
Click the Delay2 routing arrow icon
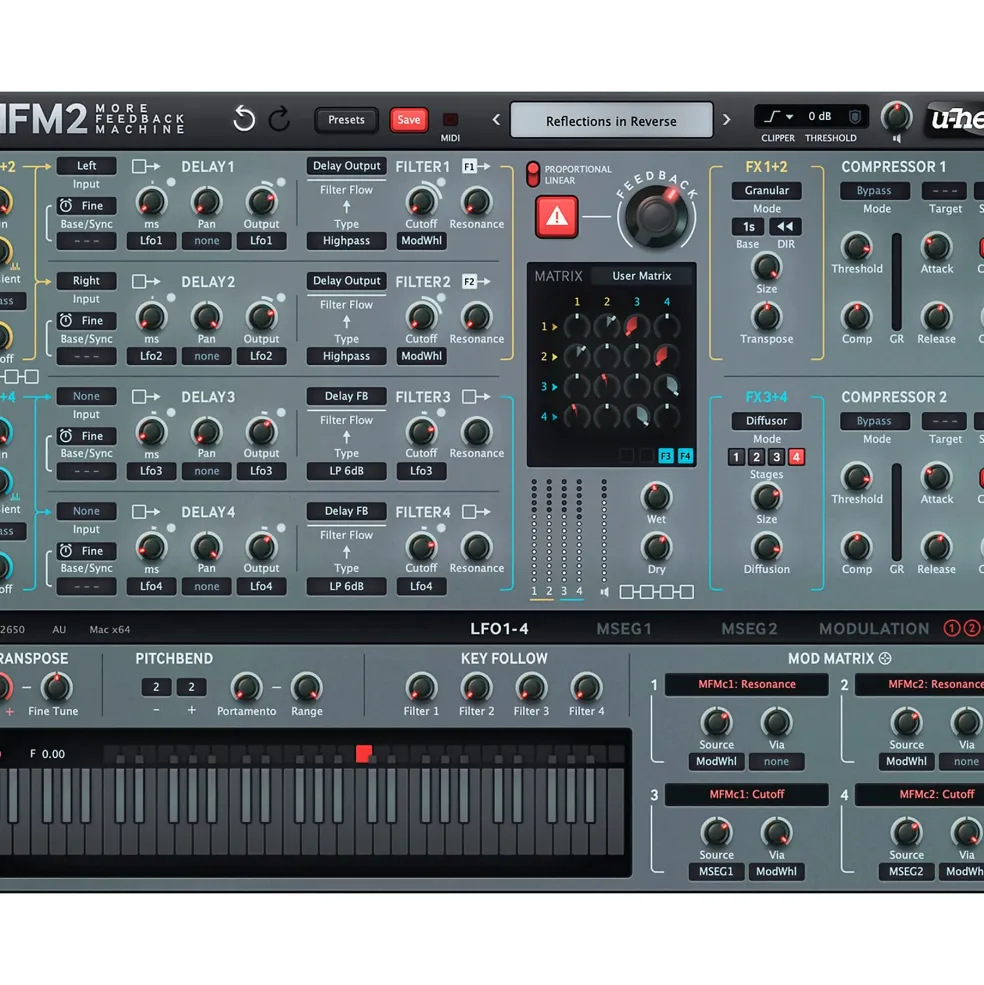pos(146,281)
